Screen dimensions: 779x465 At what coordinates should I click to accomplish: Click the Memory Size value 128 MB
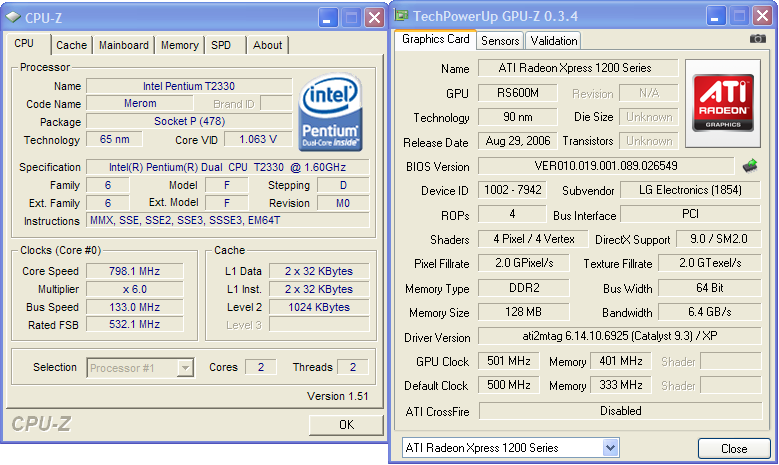pyautogui.click(x=524, y=312)
